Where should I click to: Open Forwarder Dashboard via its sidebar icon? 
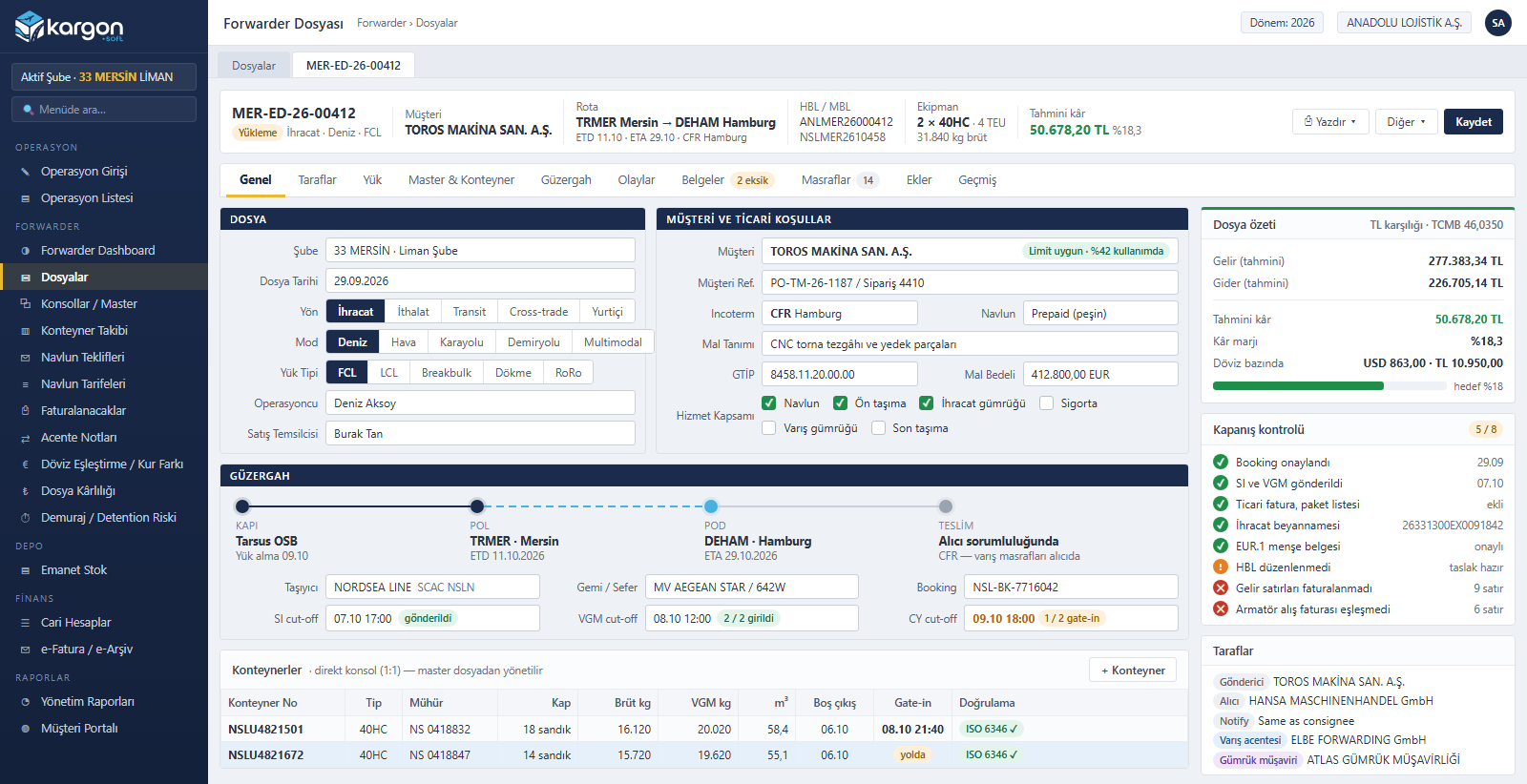[x=26, y=251]
